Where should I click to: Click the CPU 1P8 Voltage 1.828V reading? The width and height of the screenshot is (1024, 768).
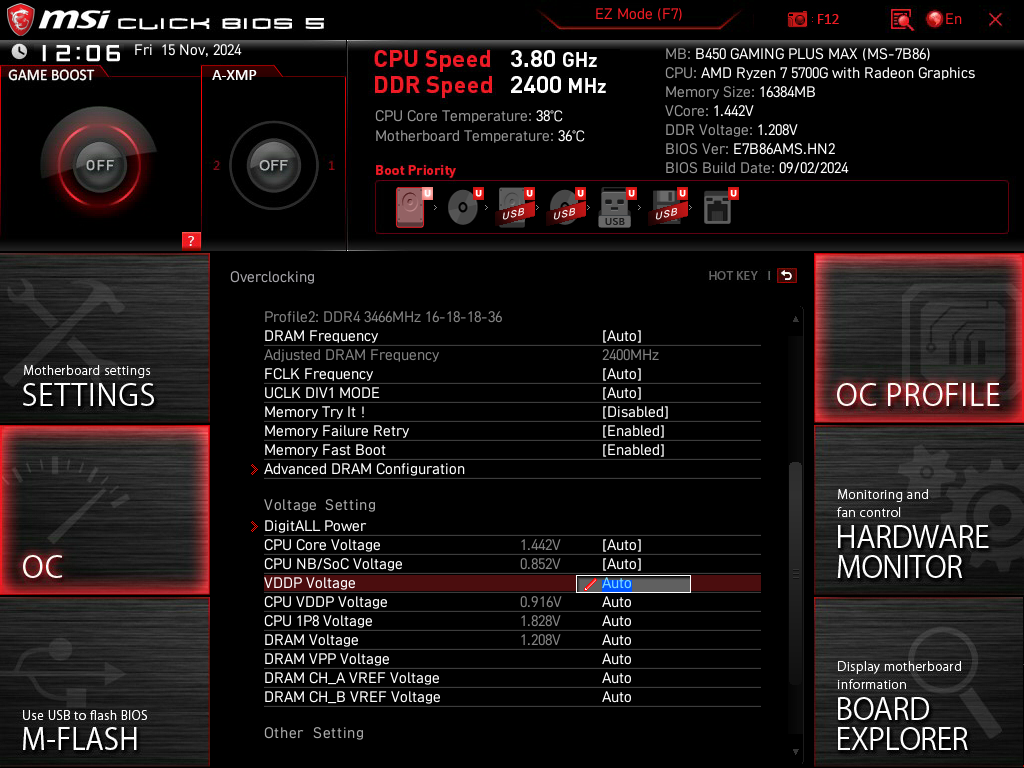point(540,620)
